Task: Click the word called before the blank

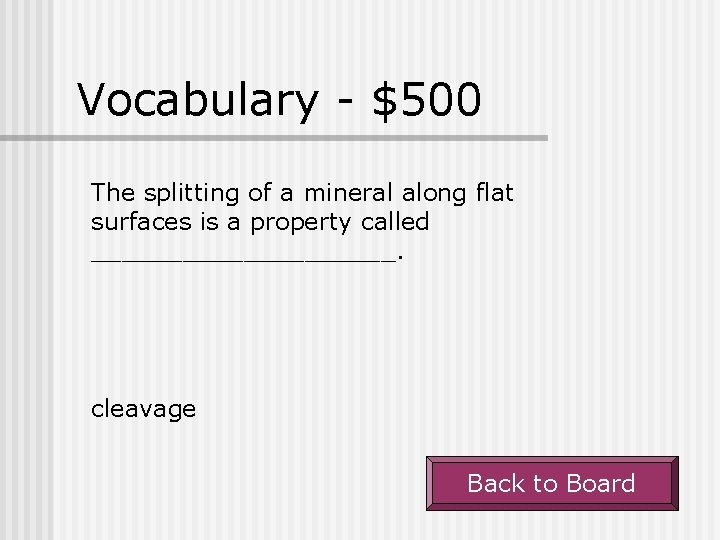Action: click(395, 221)
